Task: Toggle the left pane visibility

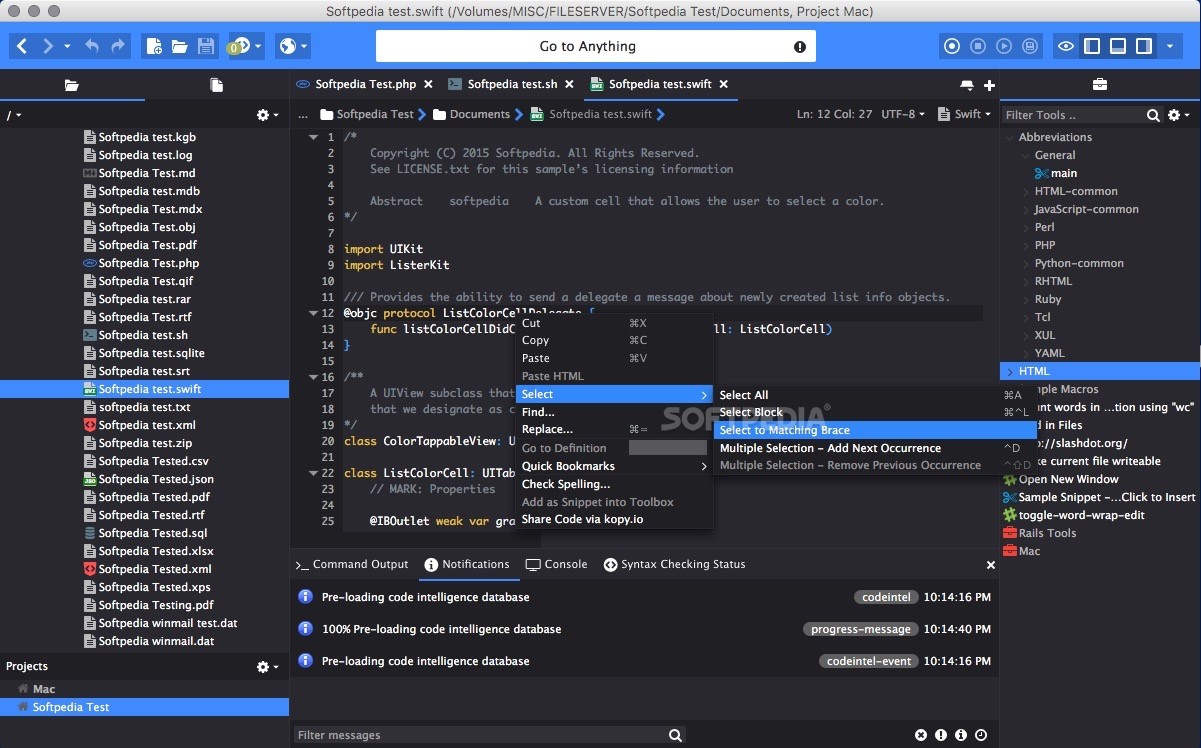Action: click(1092, 46)
